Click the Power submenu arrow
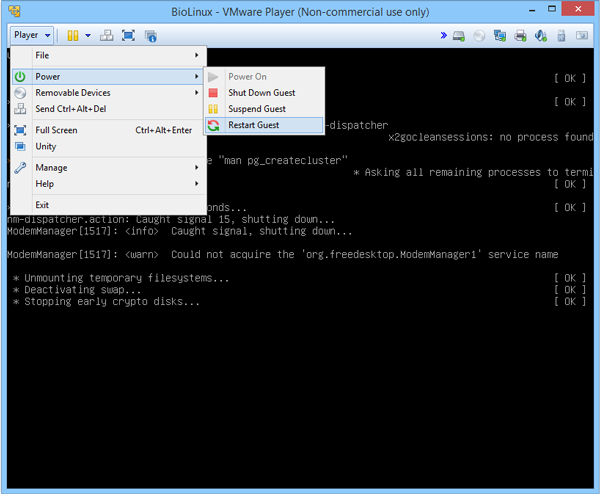The image size is (600, 494). point(197,77)
